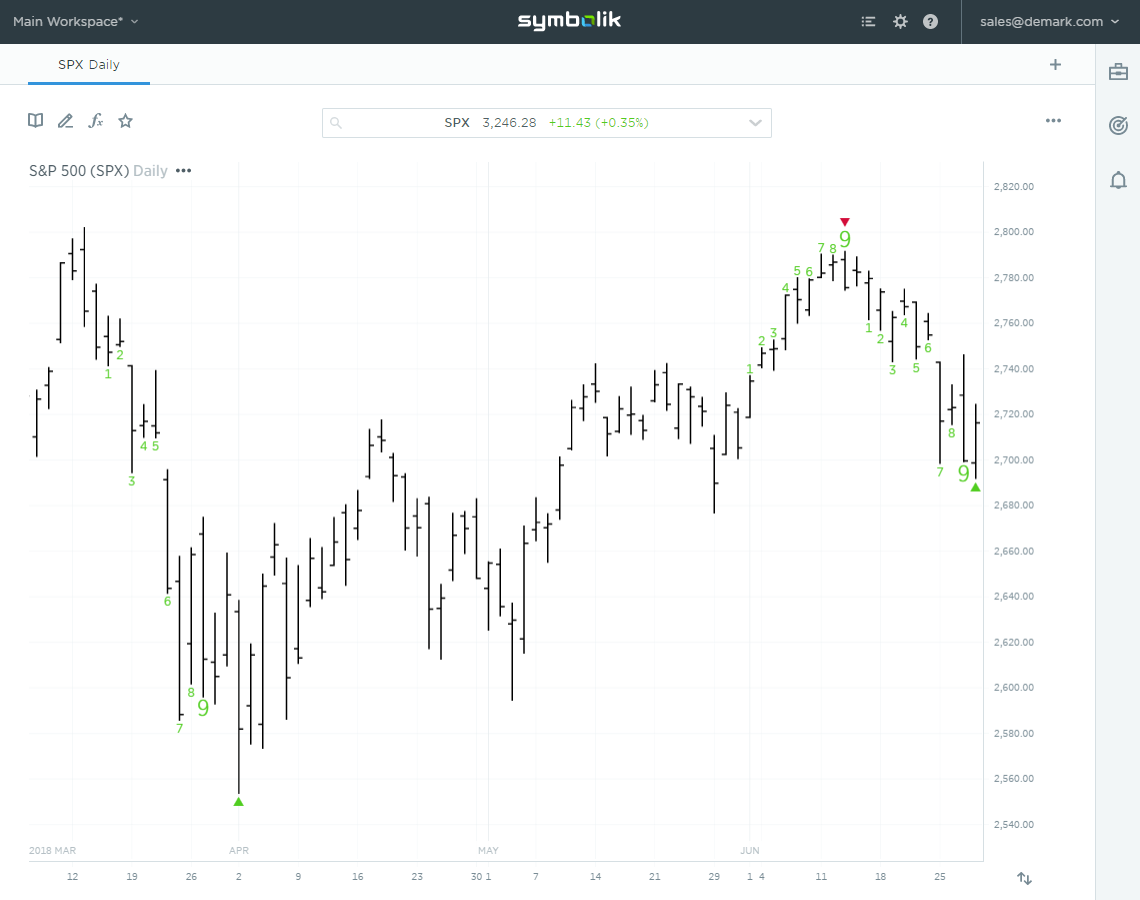Click the list icon in the top bar
This screenshot has width=1140, height=900.
tap(868, 20)
